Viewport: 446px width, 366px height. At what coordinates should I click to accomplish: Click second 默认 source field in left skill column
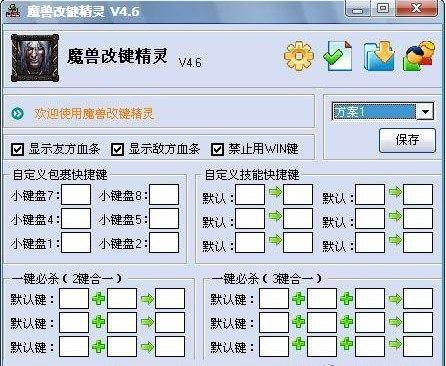tap(250, 218)
